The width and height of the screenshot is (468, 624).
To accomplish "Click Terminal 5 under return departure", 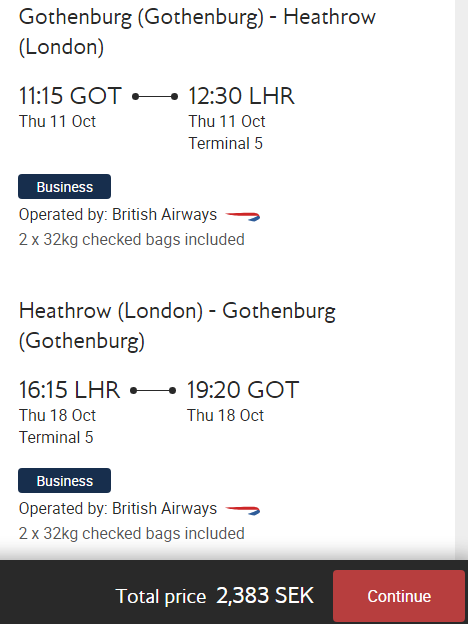I will pos(56,437).
